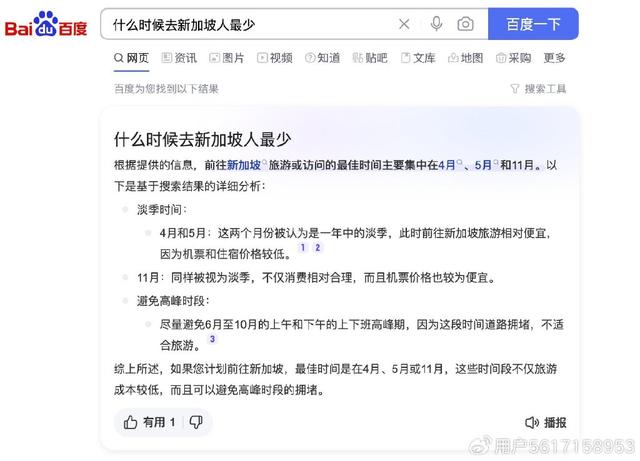Click the Baidu logo

[x=46, y=24]
